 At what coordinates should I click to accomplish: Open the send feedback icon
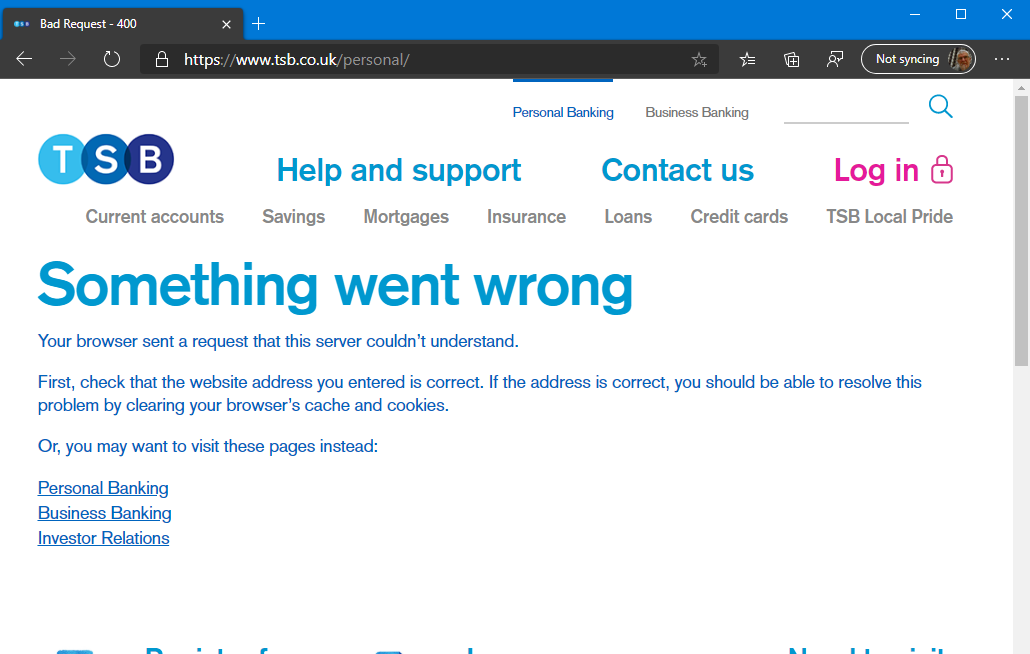[x=835, y=59]
